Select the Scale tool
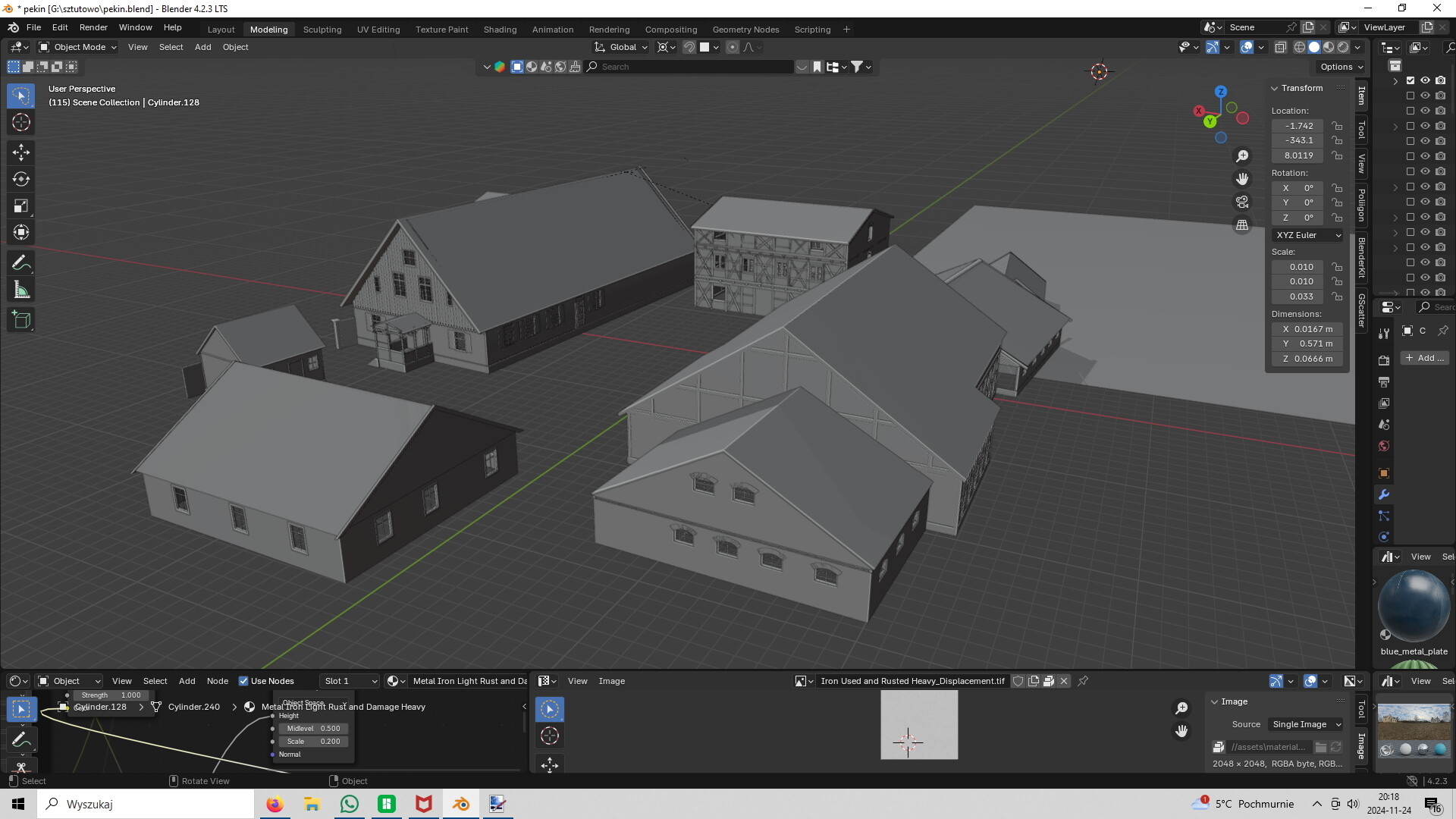This screenshot has width=1456, height=819. tap(21, 206)
